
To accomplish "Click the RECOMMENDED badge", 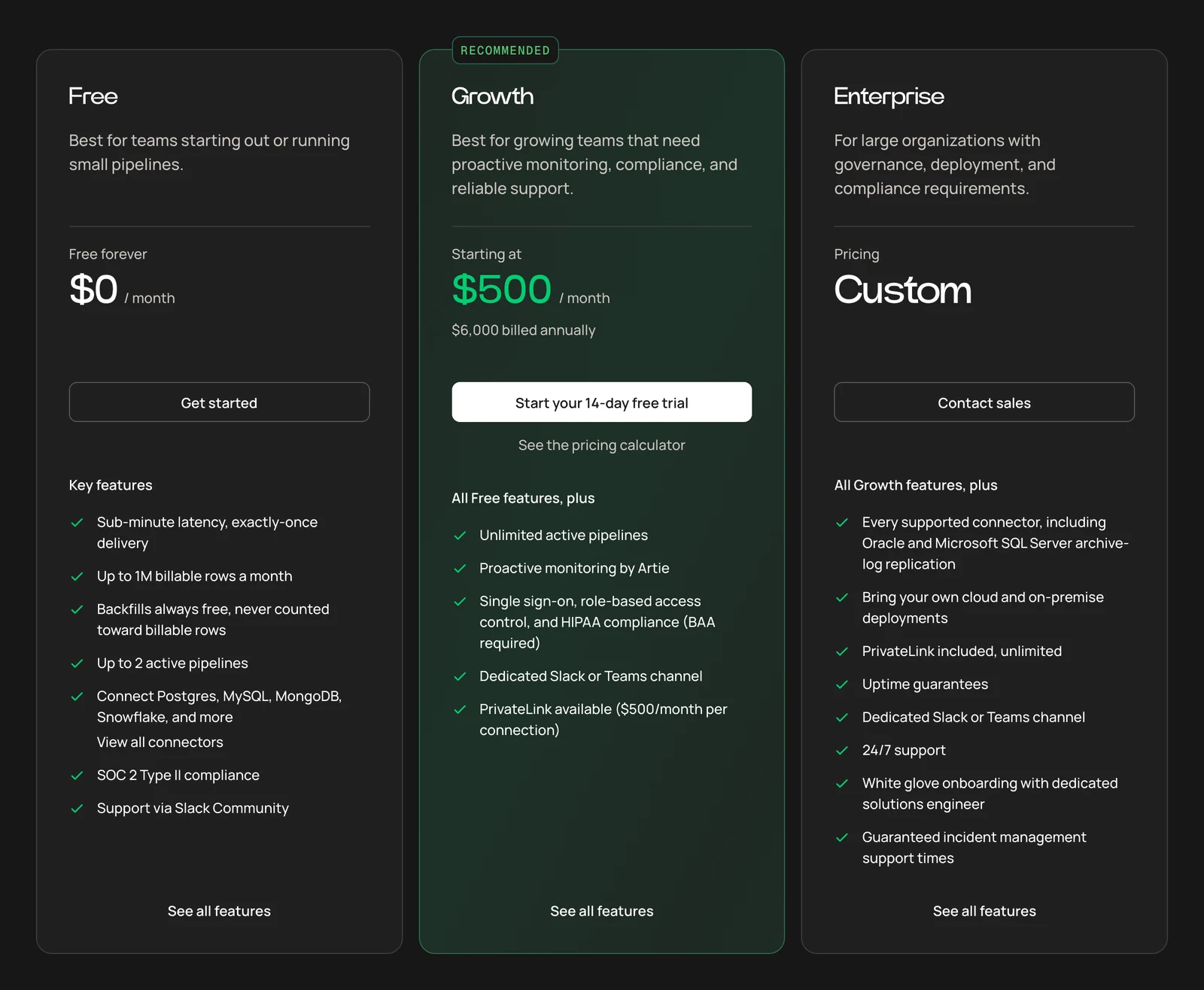I will tap(505, 50).
